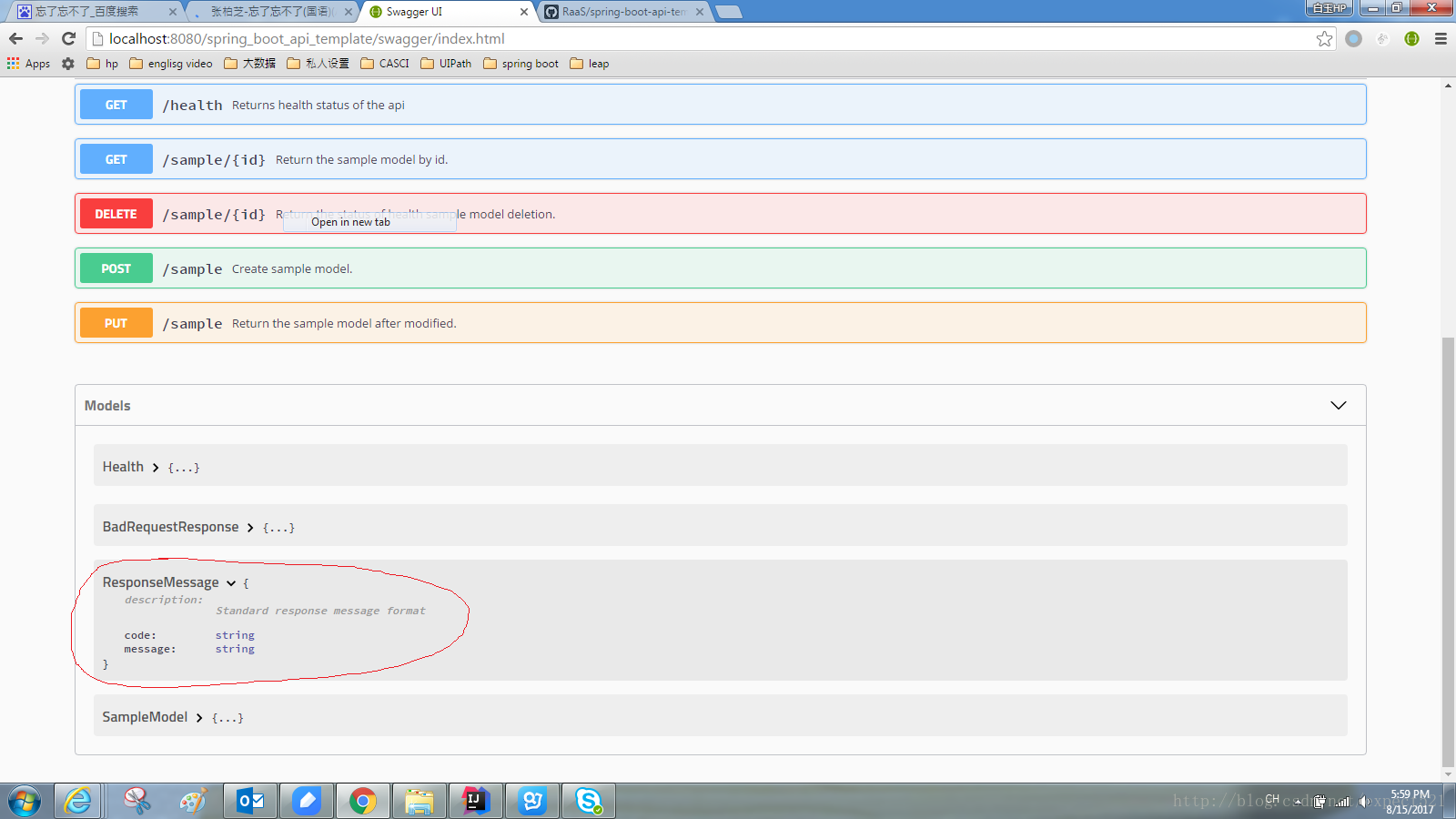Open the CASCI bookmarks folder

385,63
